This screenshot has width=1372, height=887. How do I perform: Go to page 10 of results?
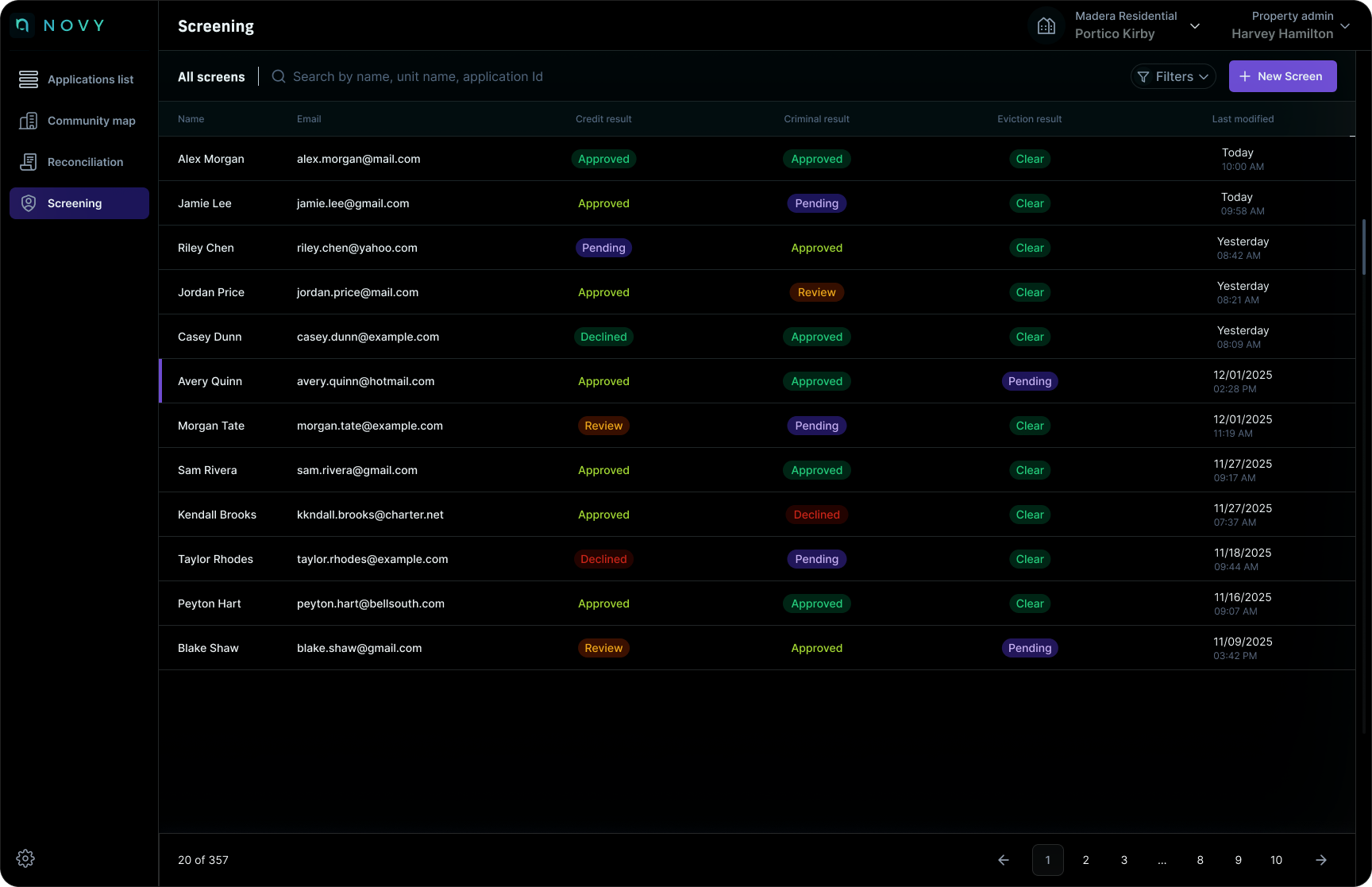pos(1277,860)
